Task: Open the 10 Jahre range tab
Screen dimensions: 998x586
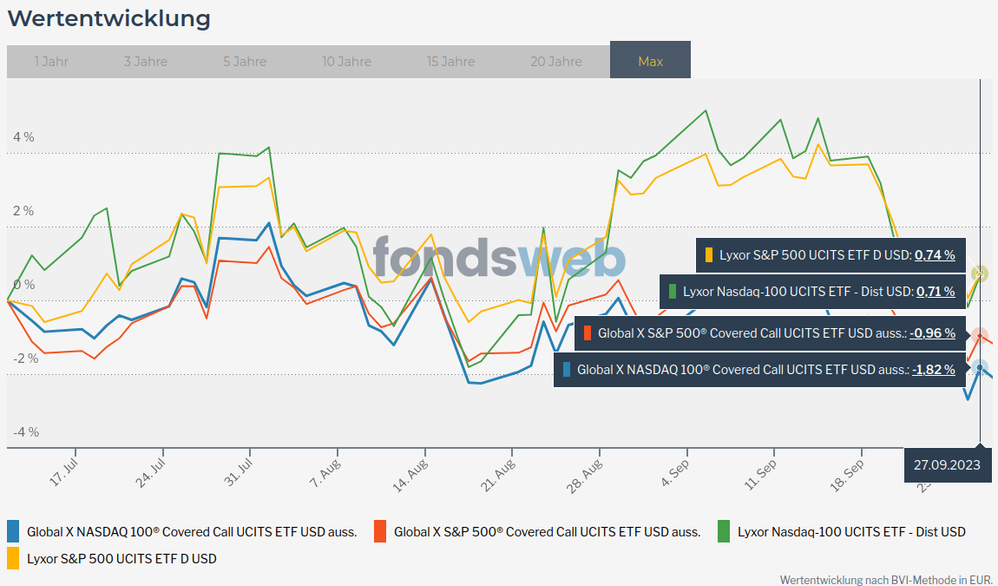Action: (346, 61)
